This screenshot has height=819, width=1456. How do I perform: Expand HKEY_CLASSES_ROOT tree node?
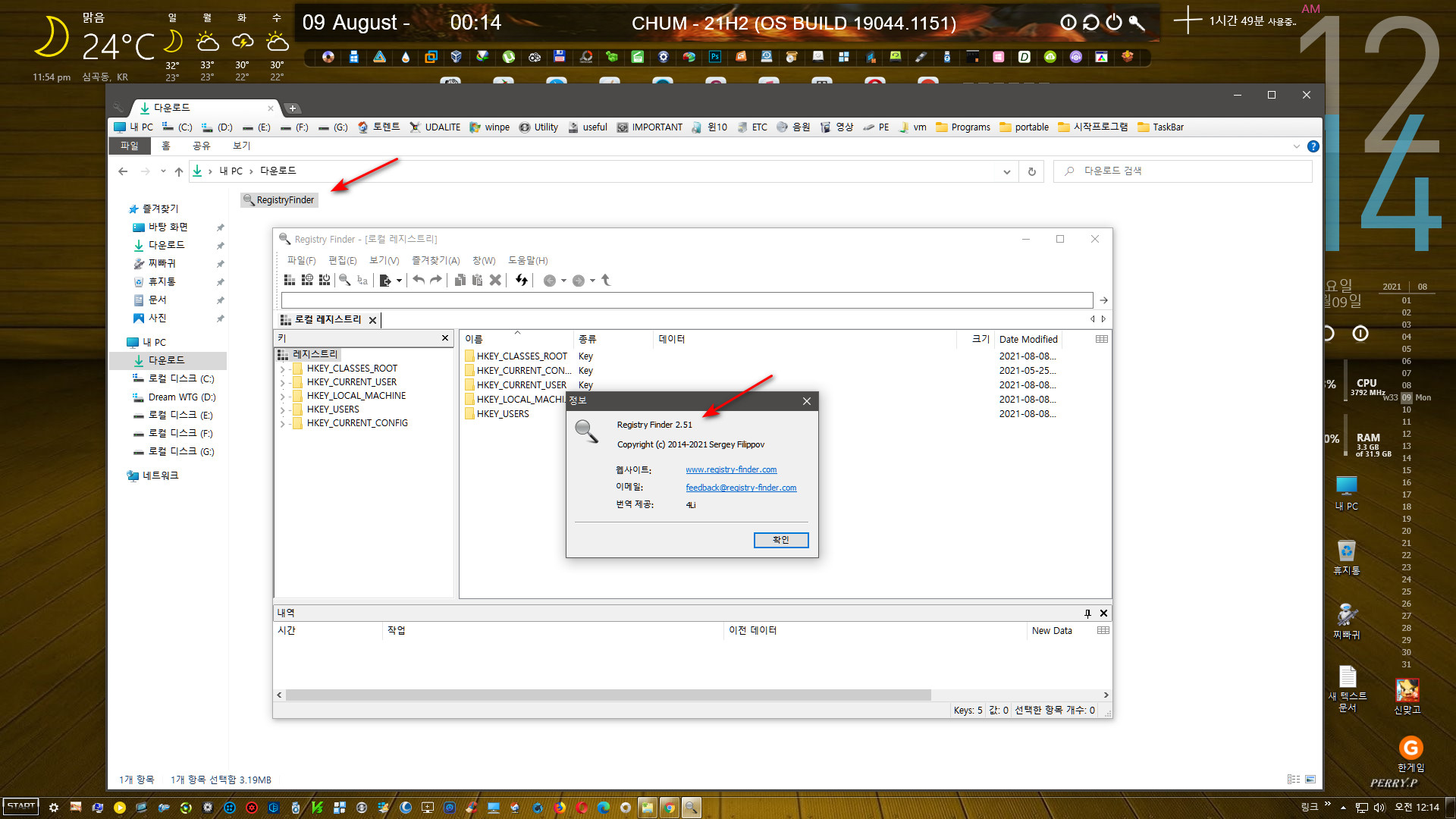[x=283, y=369]
